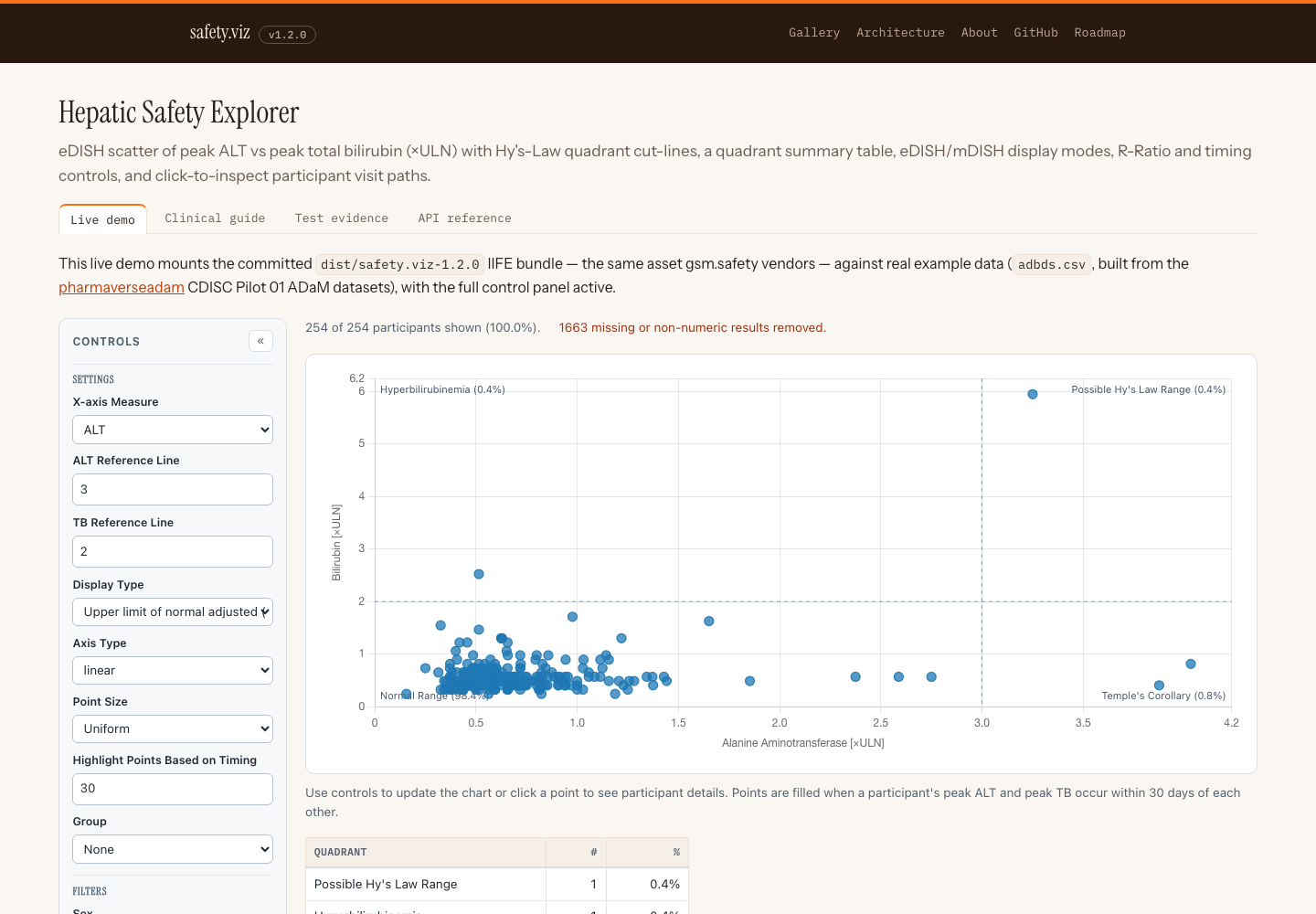This screenshot has width=1316, height=914.
Task: Open the Group None dropdown
Action: (173, 849)
